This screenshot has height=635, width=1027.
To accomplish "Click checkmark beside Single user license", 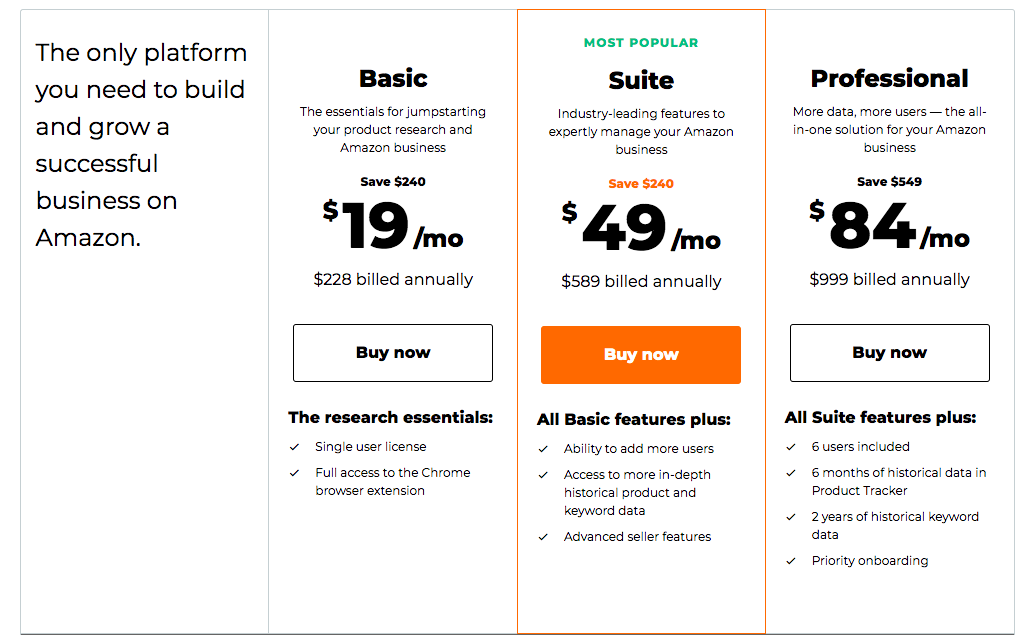I will (x=295, y=447).
